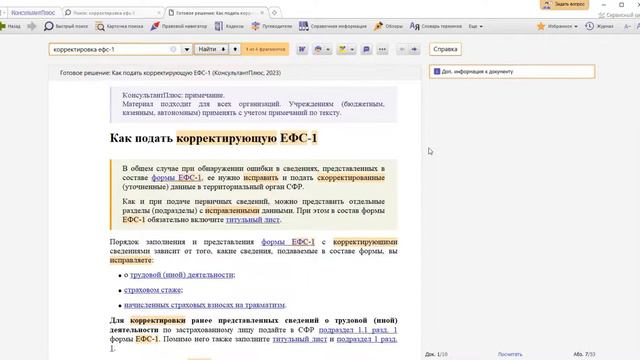This screenshot has width=640, height=360.
Task: Go forward with the grey arrow
Action: (31, 26)
